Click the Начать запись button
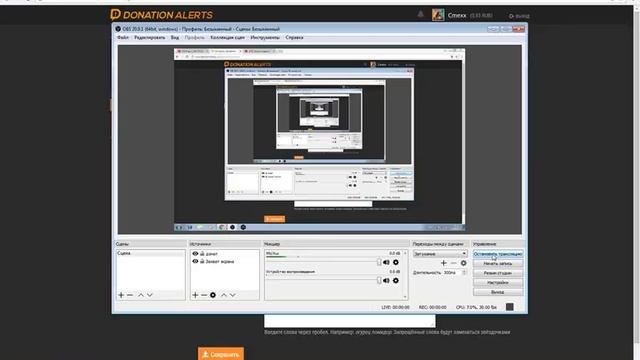Image resolution: width=640 pixels, height=360 pixels. (498, 264)
